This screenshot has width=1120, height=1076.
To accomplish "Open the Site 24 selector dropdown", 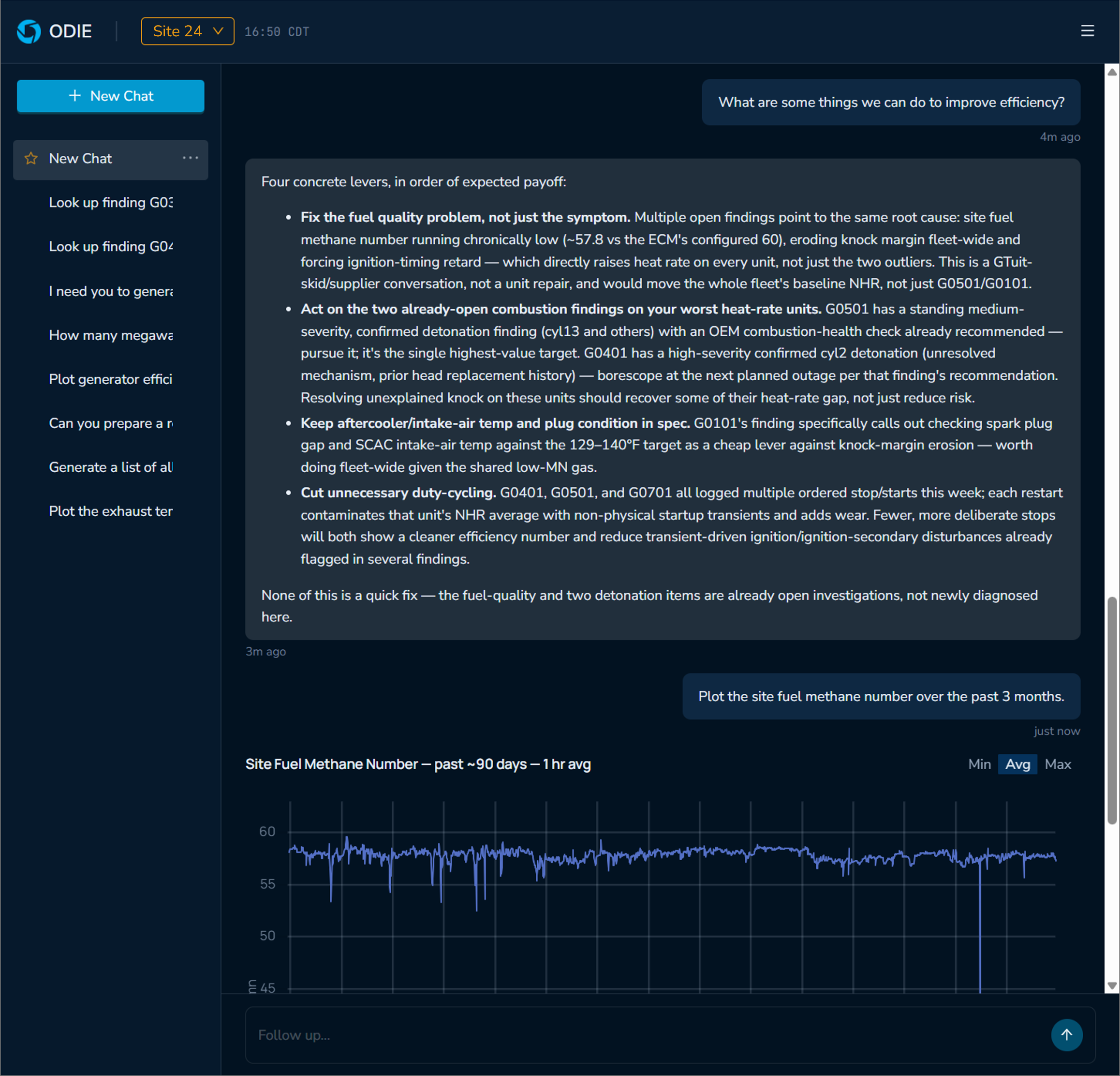I will [188, 31].
